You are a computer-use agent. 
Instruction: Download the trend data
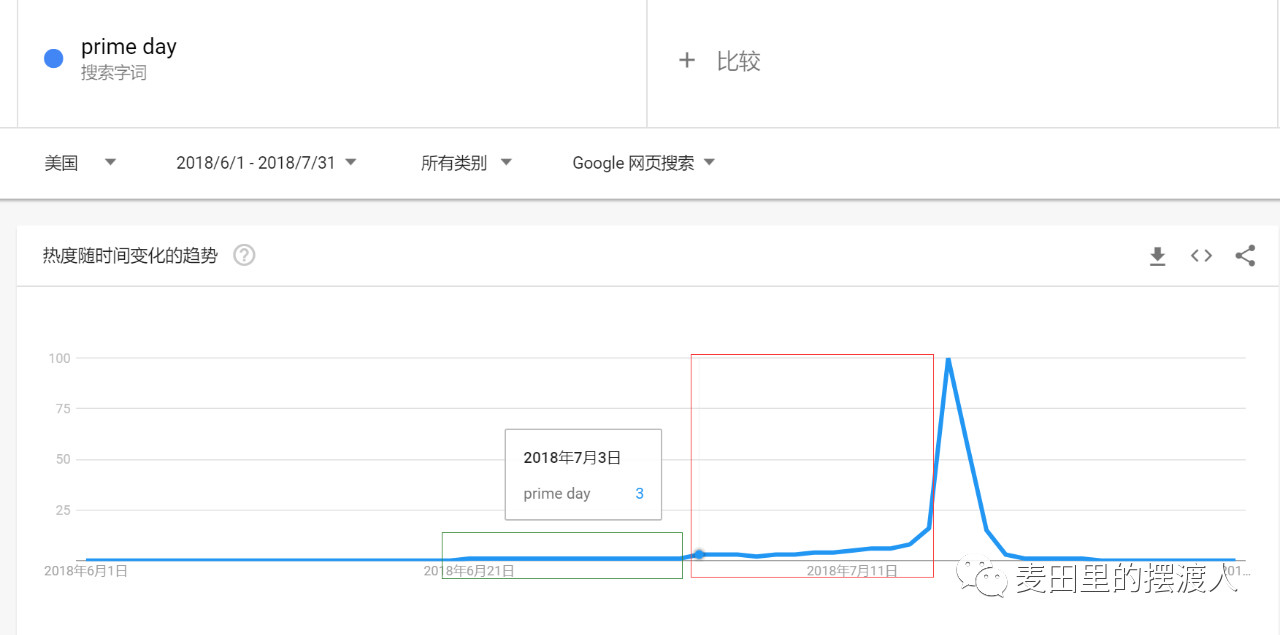tap(1157, 256)
